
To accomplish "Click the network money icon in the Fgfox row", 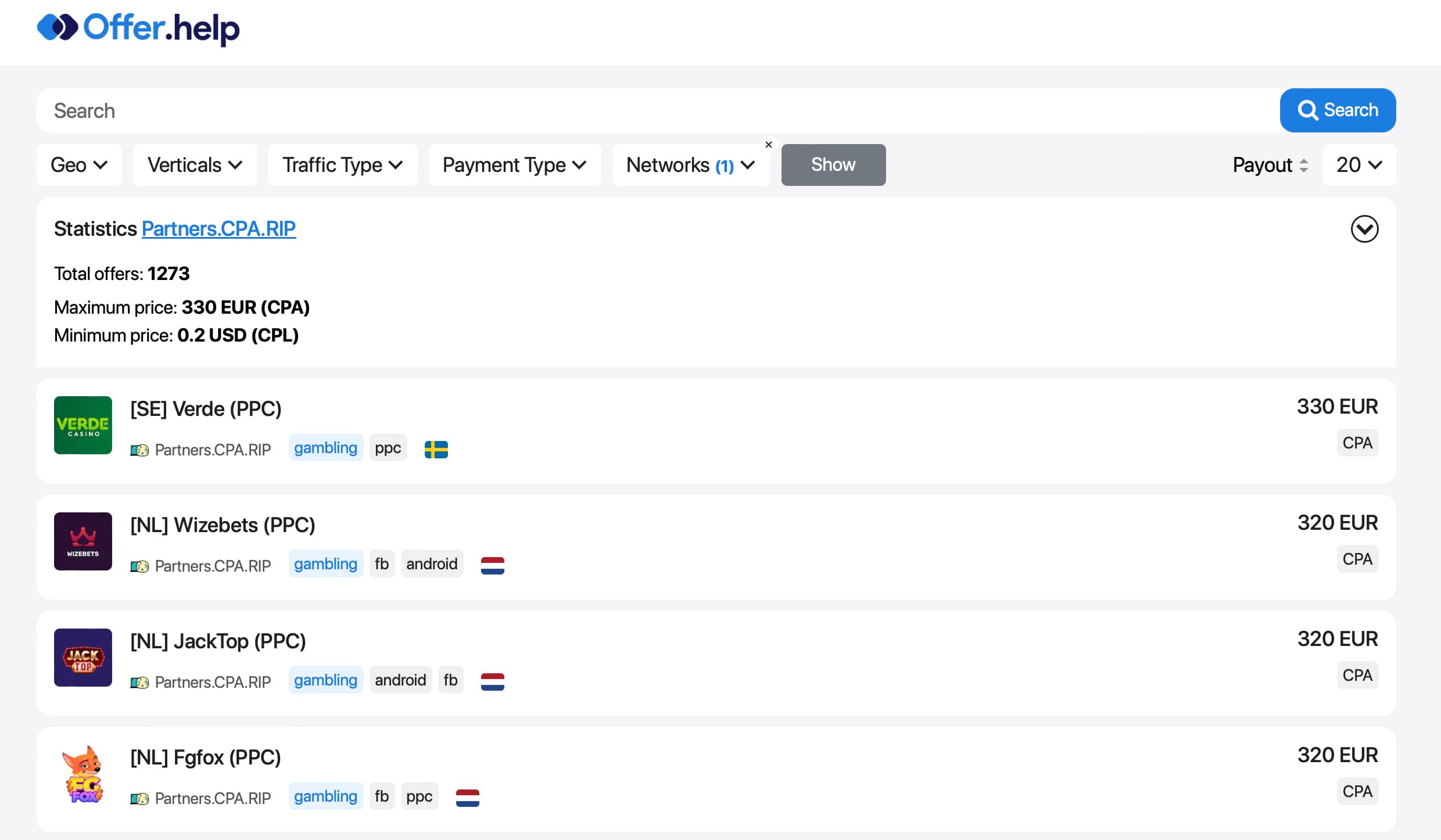I will [x=139, y=799].
